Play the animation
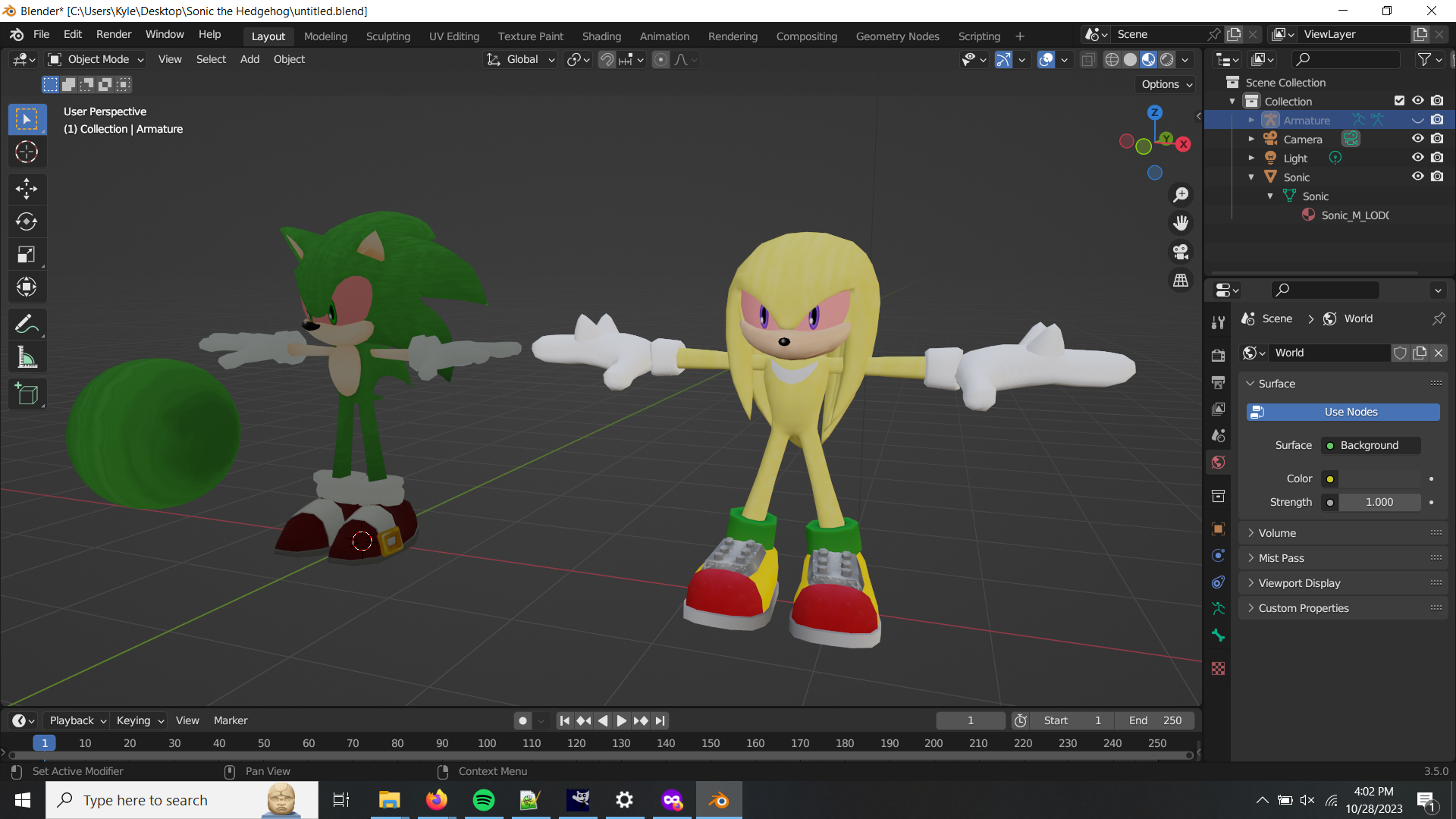 (621, 721)
